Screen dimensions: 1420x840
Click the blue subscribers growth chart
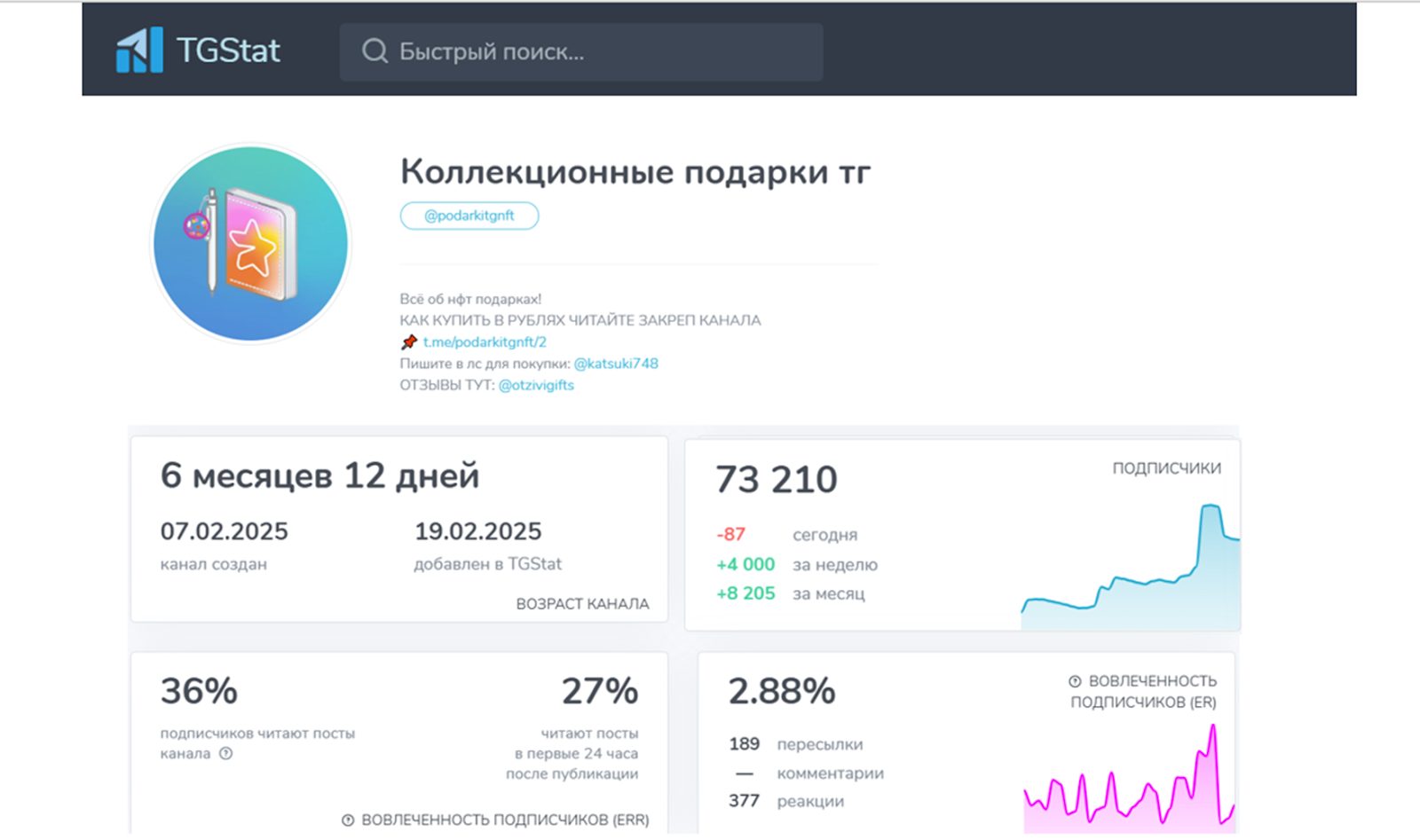click(x=1131, y=567)
